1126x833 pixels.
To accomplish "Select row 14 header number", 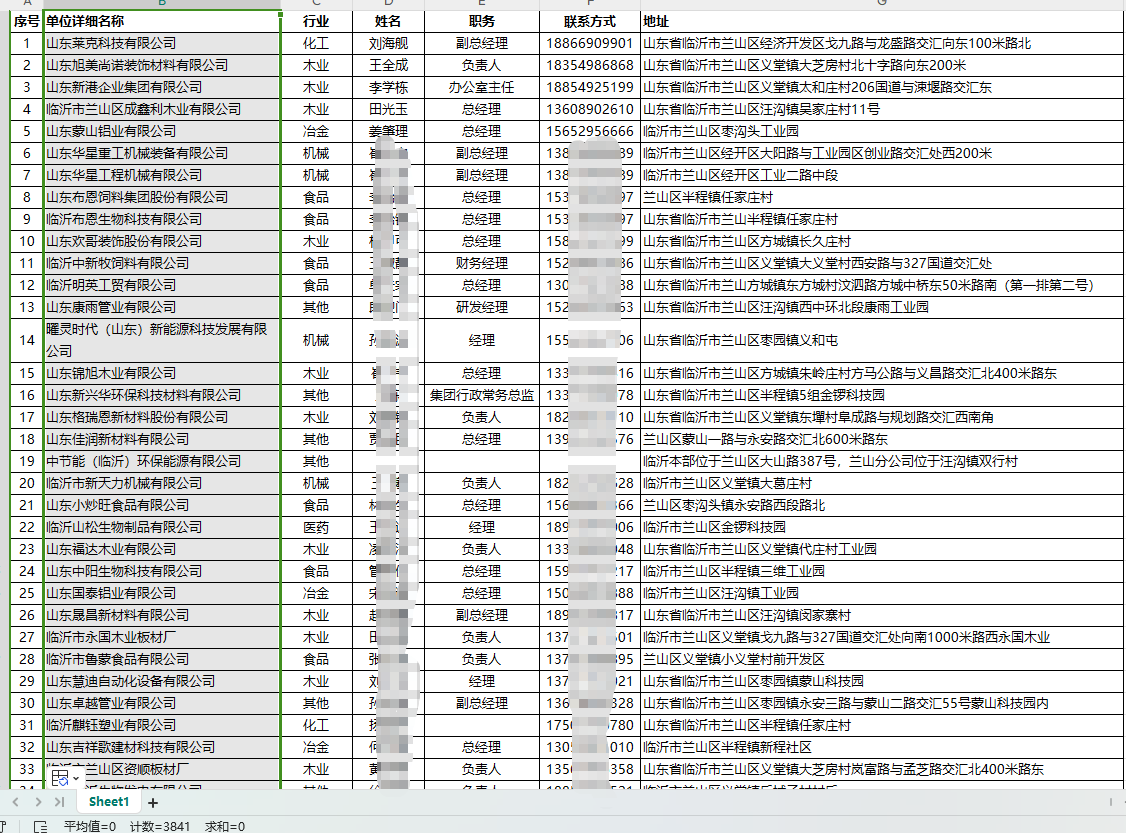I will [x=26, y=340].
